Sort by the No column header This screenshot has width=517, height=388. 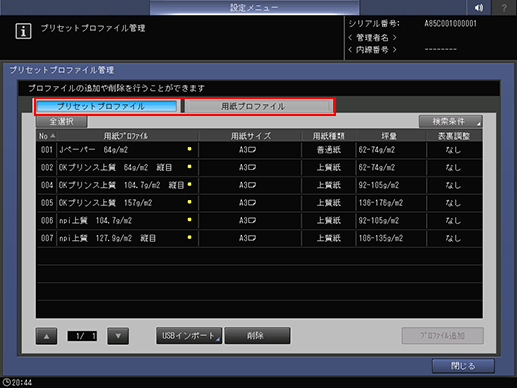47,136
